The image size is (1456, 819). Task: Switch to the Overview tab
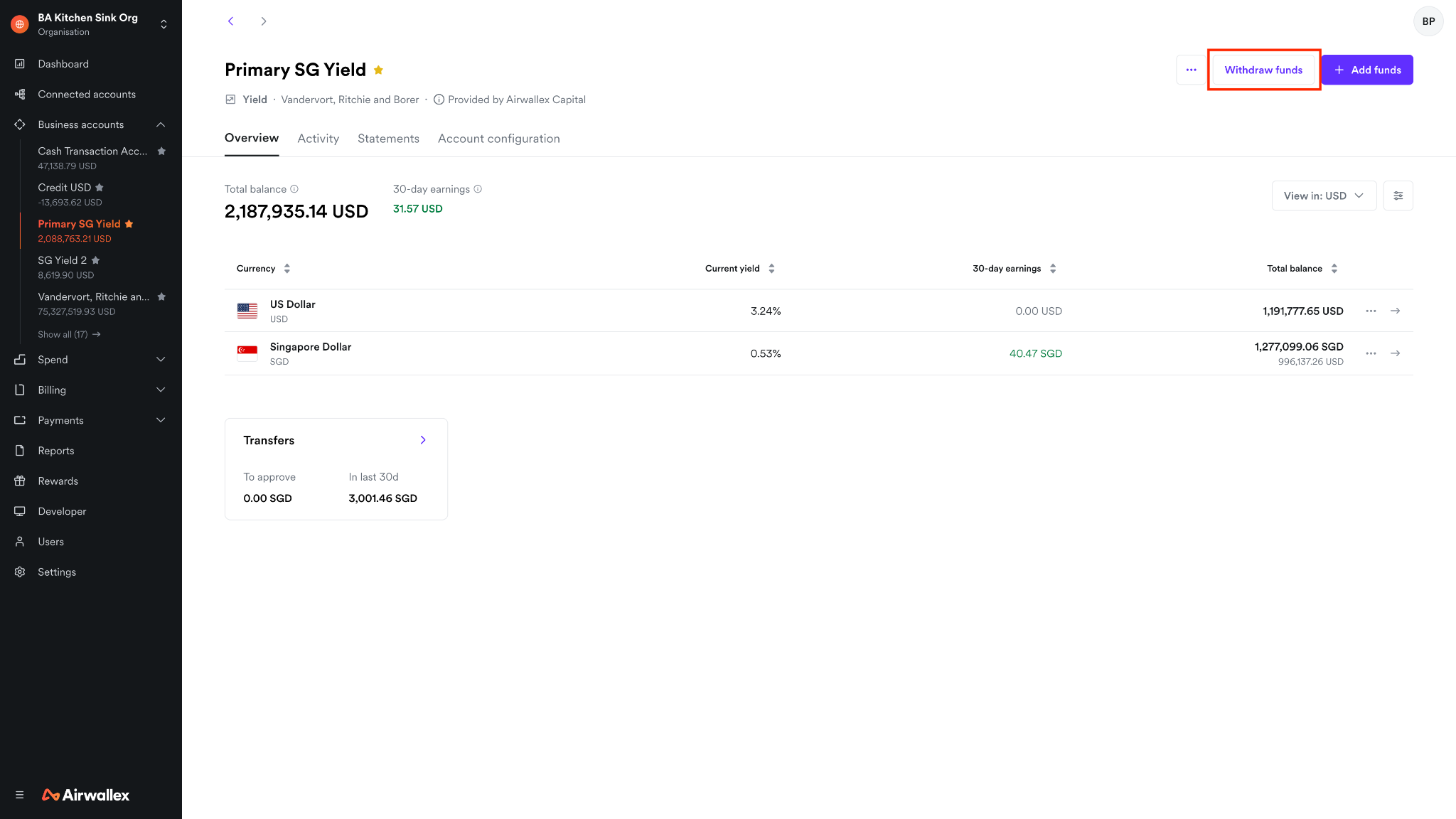(x=252, y=138)
